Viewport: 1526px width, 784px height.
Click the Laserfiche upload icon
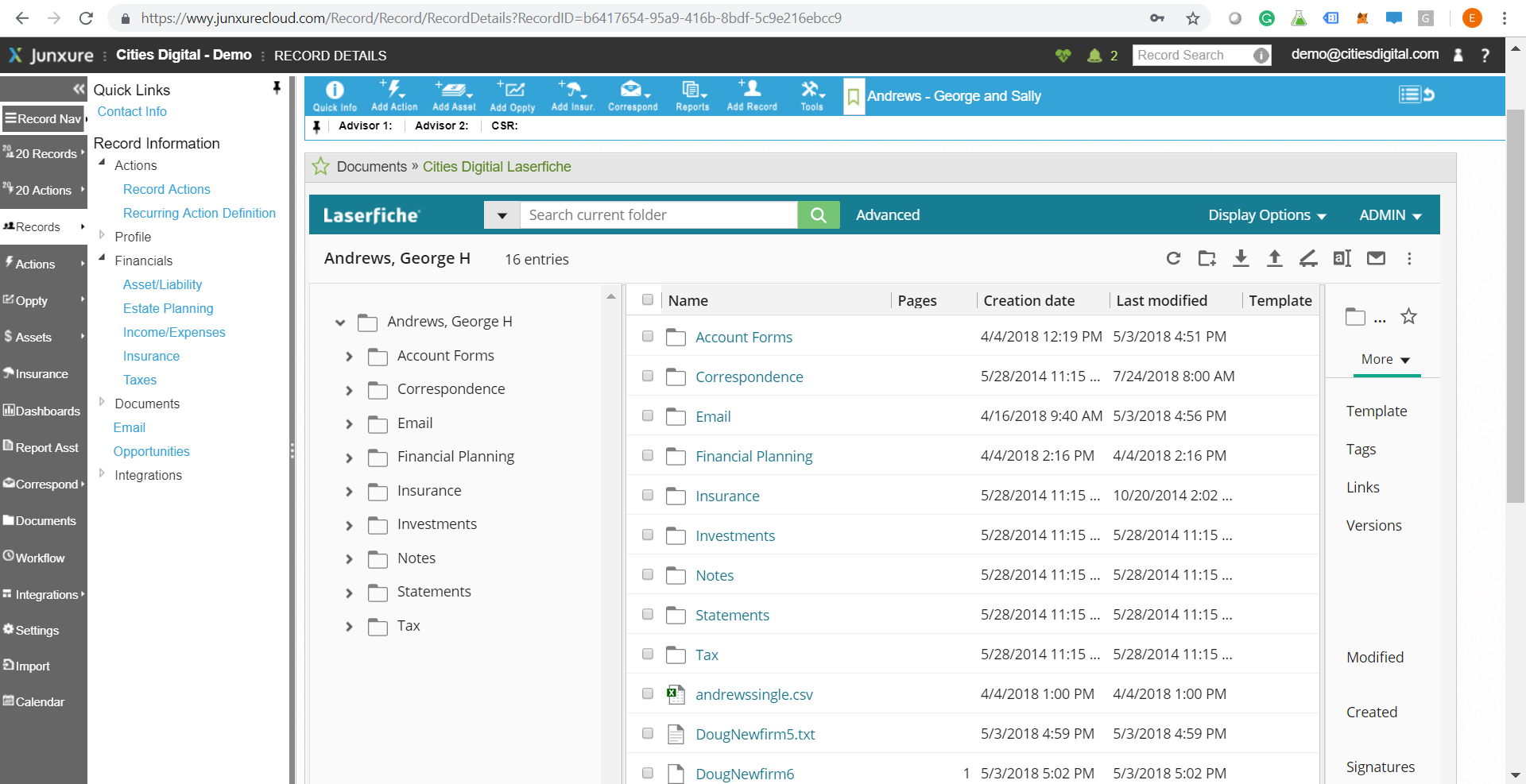click(1275, 258)
